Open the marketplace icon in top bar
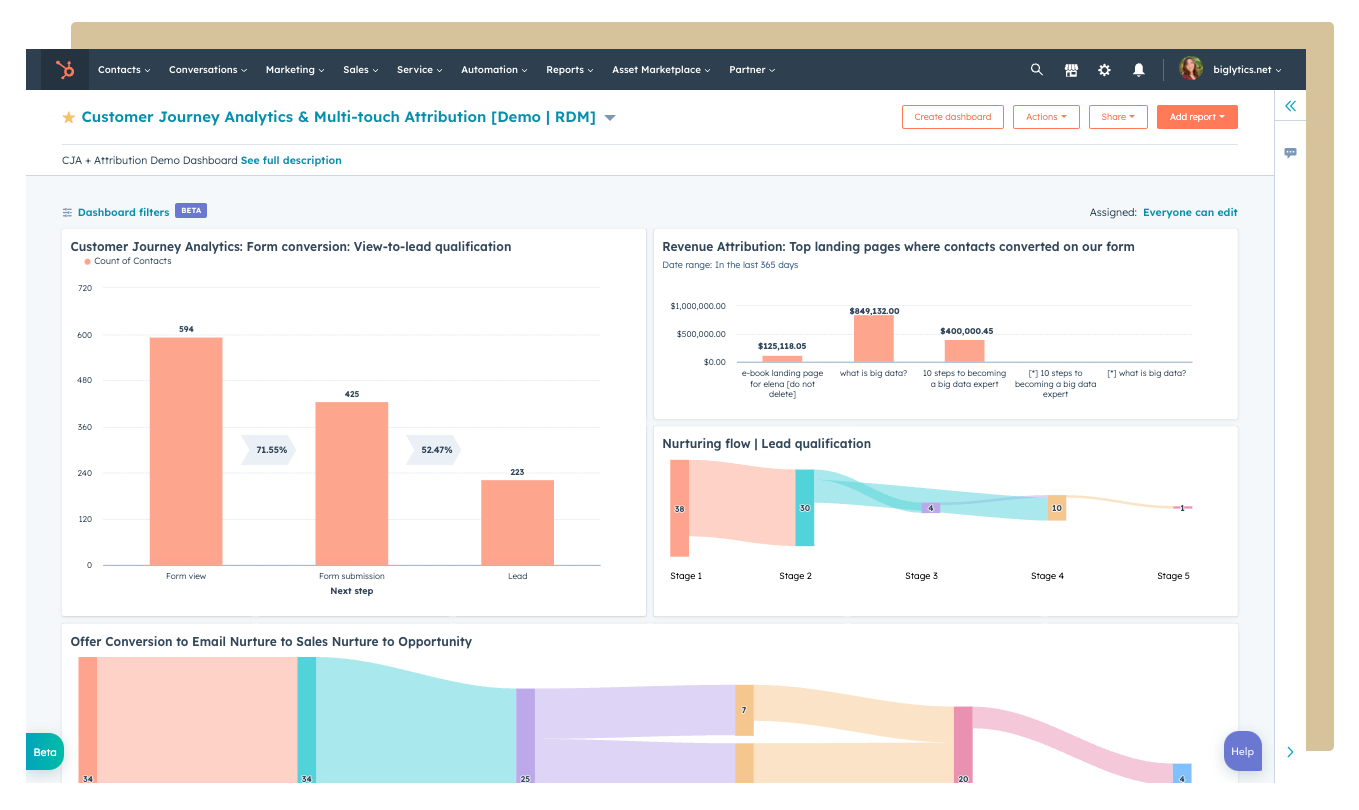This screenshot has height=810, width=1359. (x=1071, y=70)
